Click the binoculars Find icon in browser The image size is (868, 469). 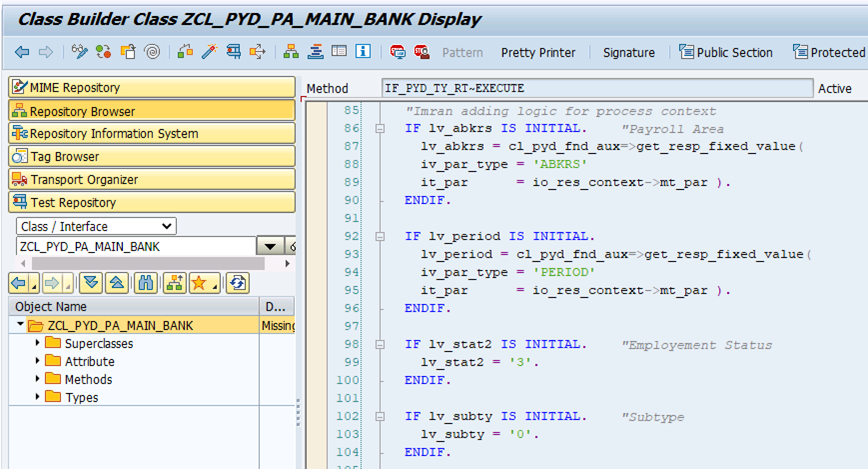tap(147, 283)
